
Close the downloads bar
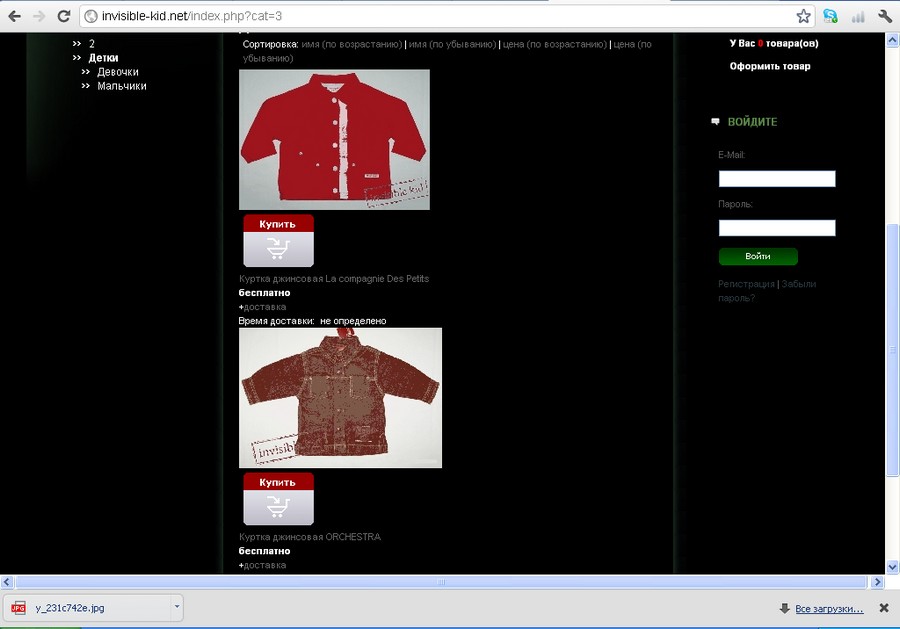click(884, 608)
